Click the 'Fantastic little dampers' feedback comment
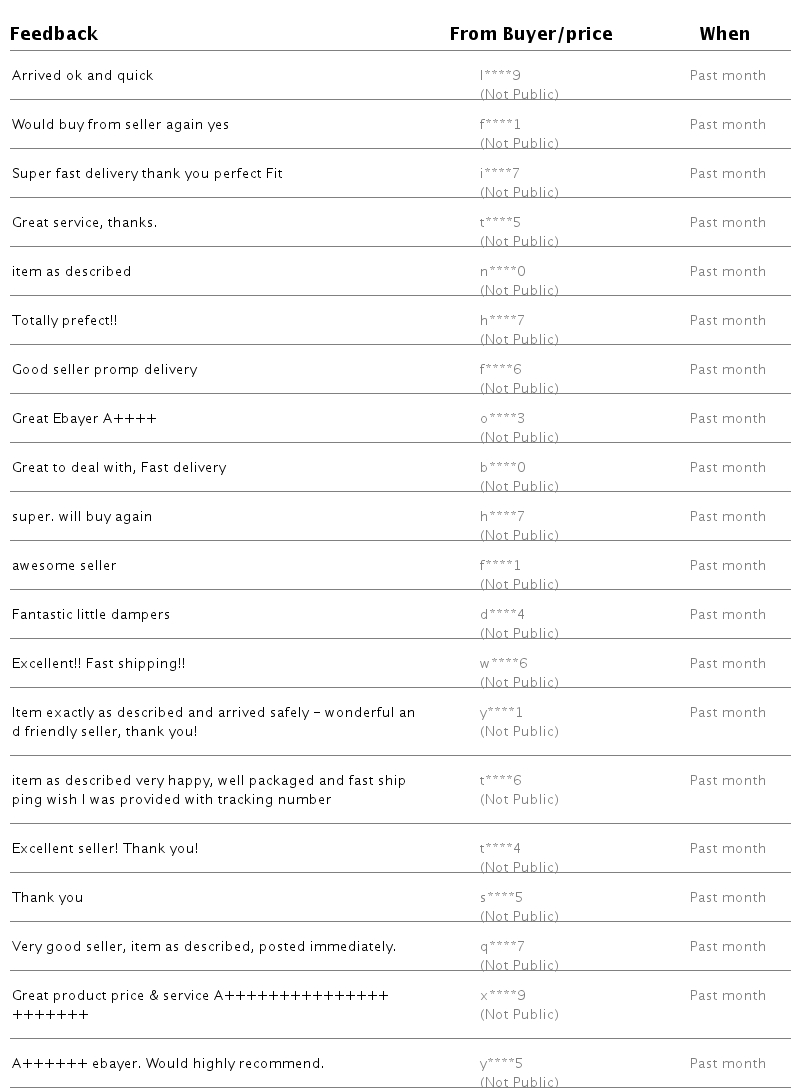Image resolution: width=800 pixels, height=1088 pixels. (x=91, y=615)
